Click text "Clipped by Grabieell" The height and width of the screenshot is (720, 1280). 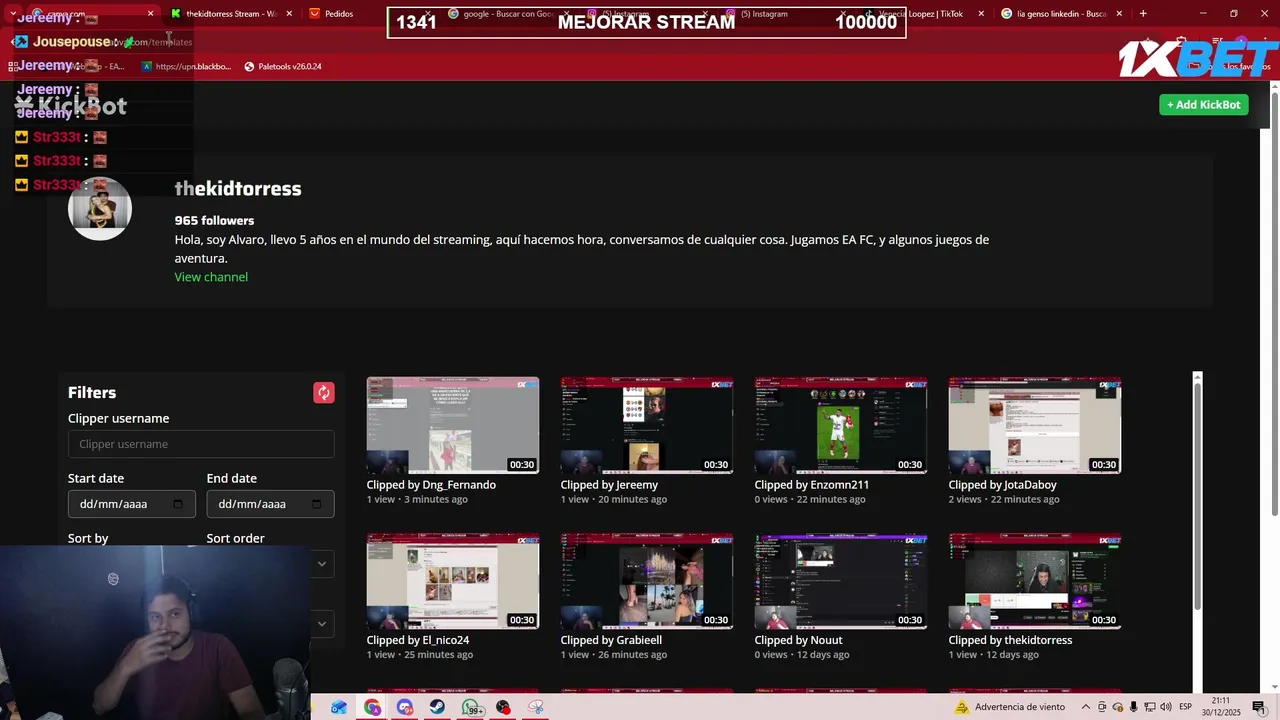pos(611,640)
